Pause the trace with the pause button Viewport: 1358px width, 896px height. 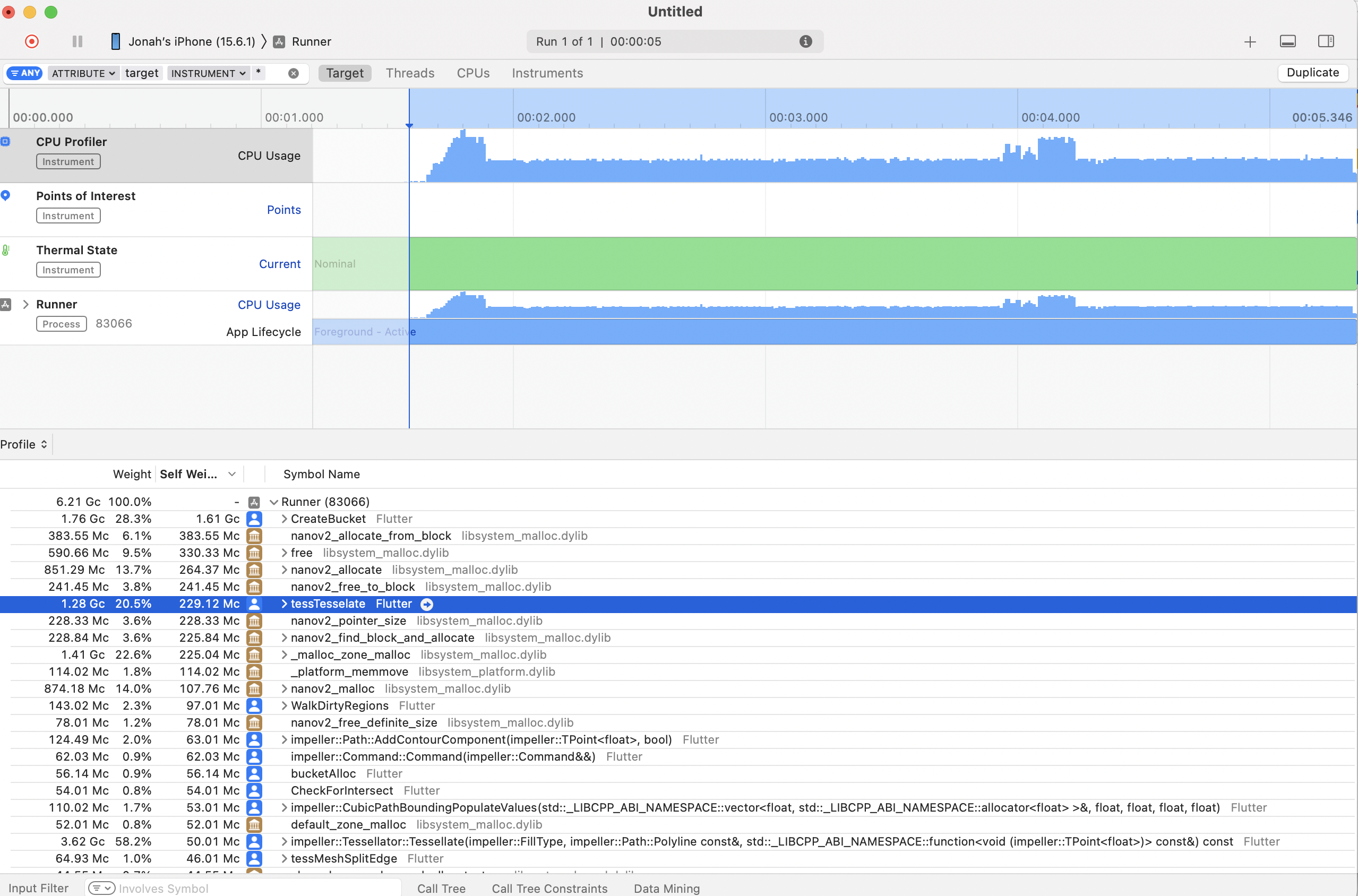coord(77,41)
